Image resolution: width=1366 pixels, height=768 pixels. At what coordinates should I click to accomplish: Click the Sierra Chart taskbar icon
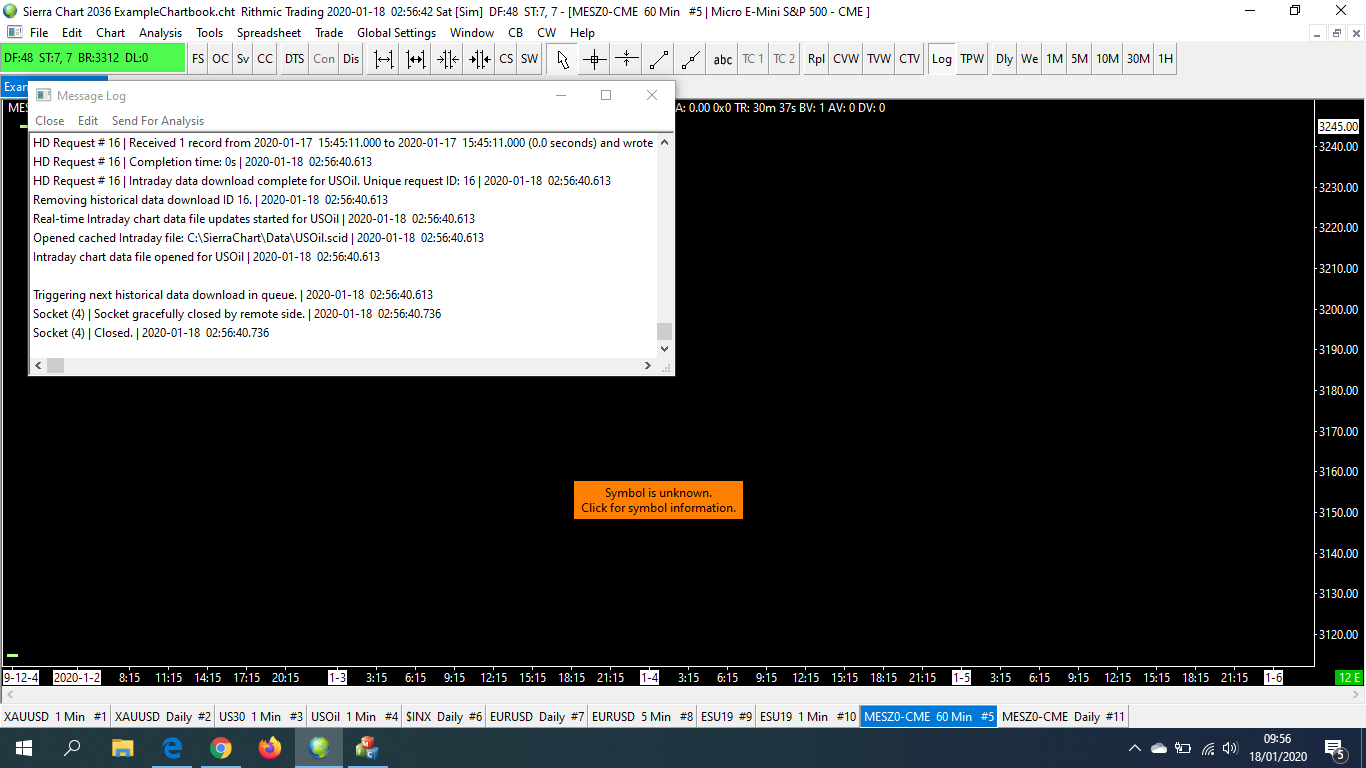318,747
